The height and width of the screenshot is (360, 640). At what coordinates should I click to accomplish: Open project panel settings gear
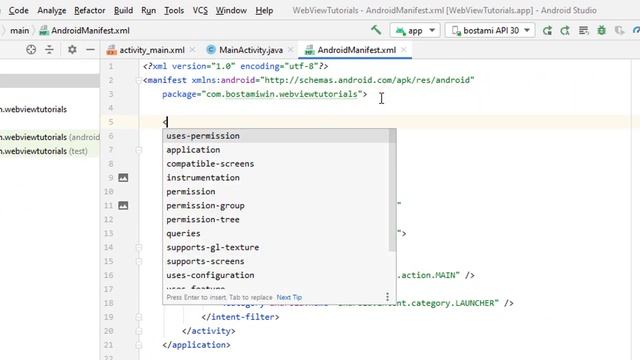(72, 50)
